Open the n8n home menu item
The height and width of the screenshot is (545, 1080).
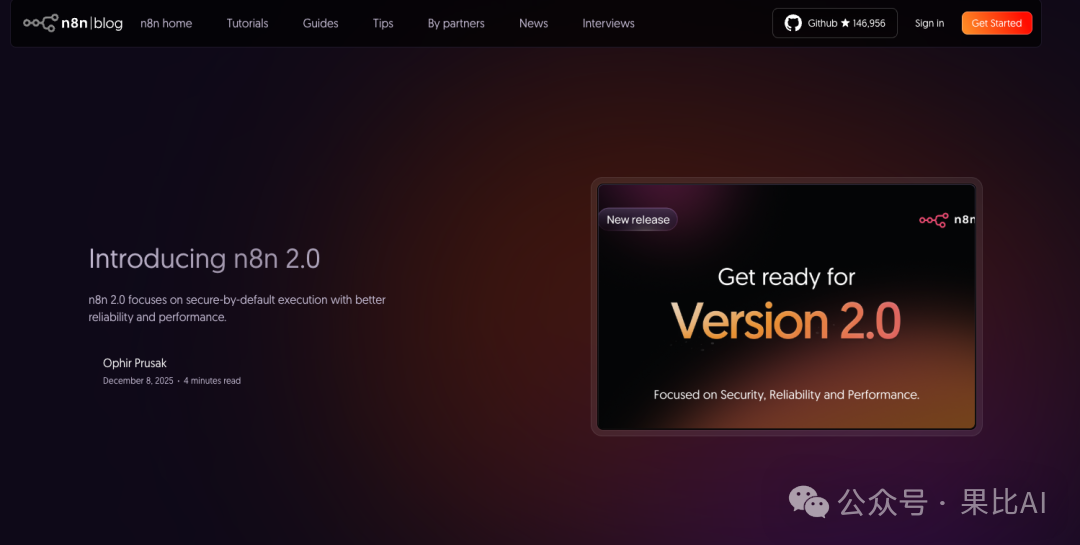click(166, 23)
